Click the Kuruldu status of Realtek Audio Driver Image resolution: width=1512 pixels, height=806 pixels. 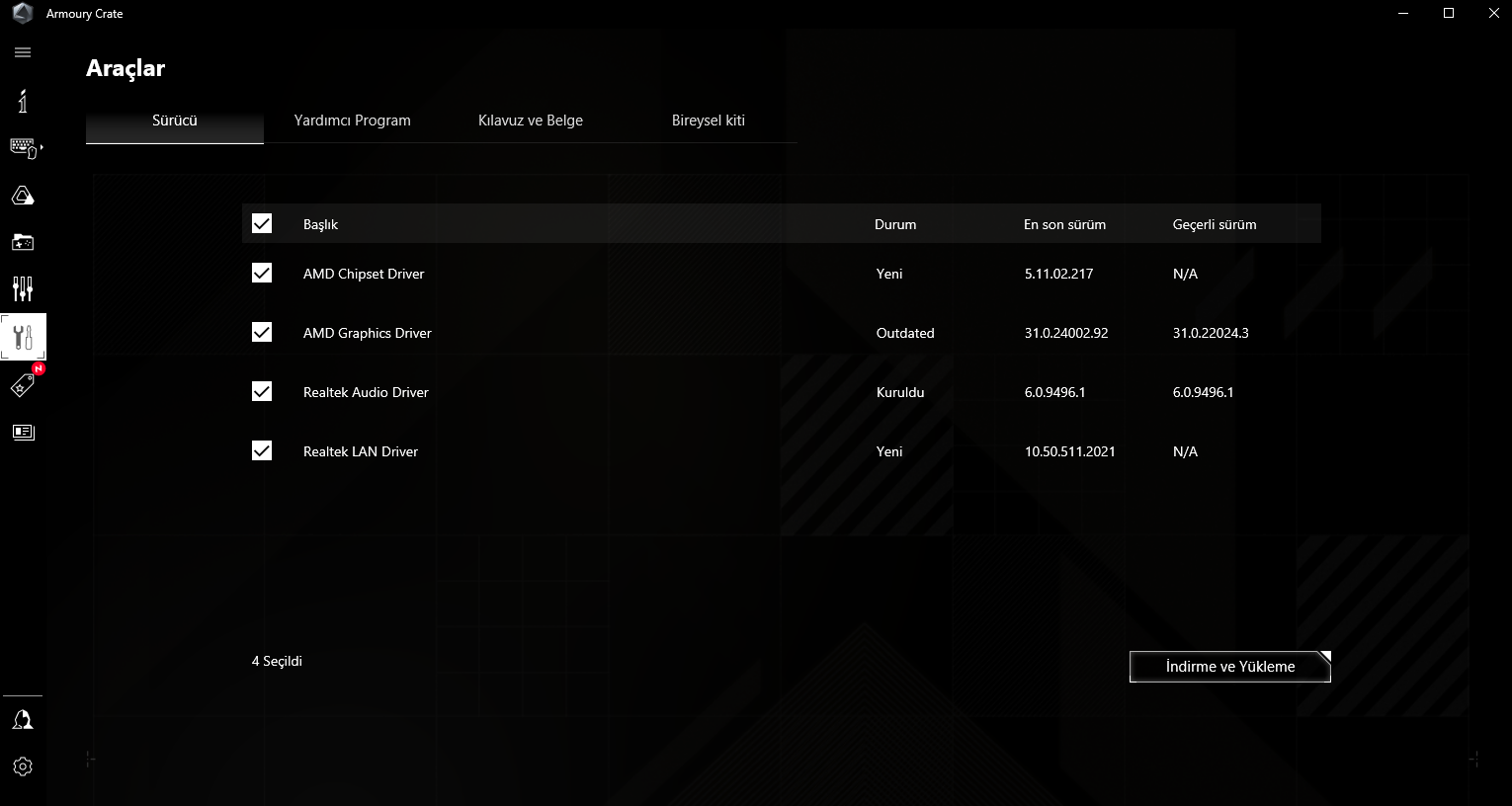900,392
